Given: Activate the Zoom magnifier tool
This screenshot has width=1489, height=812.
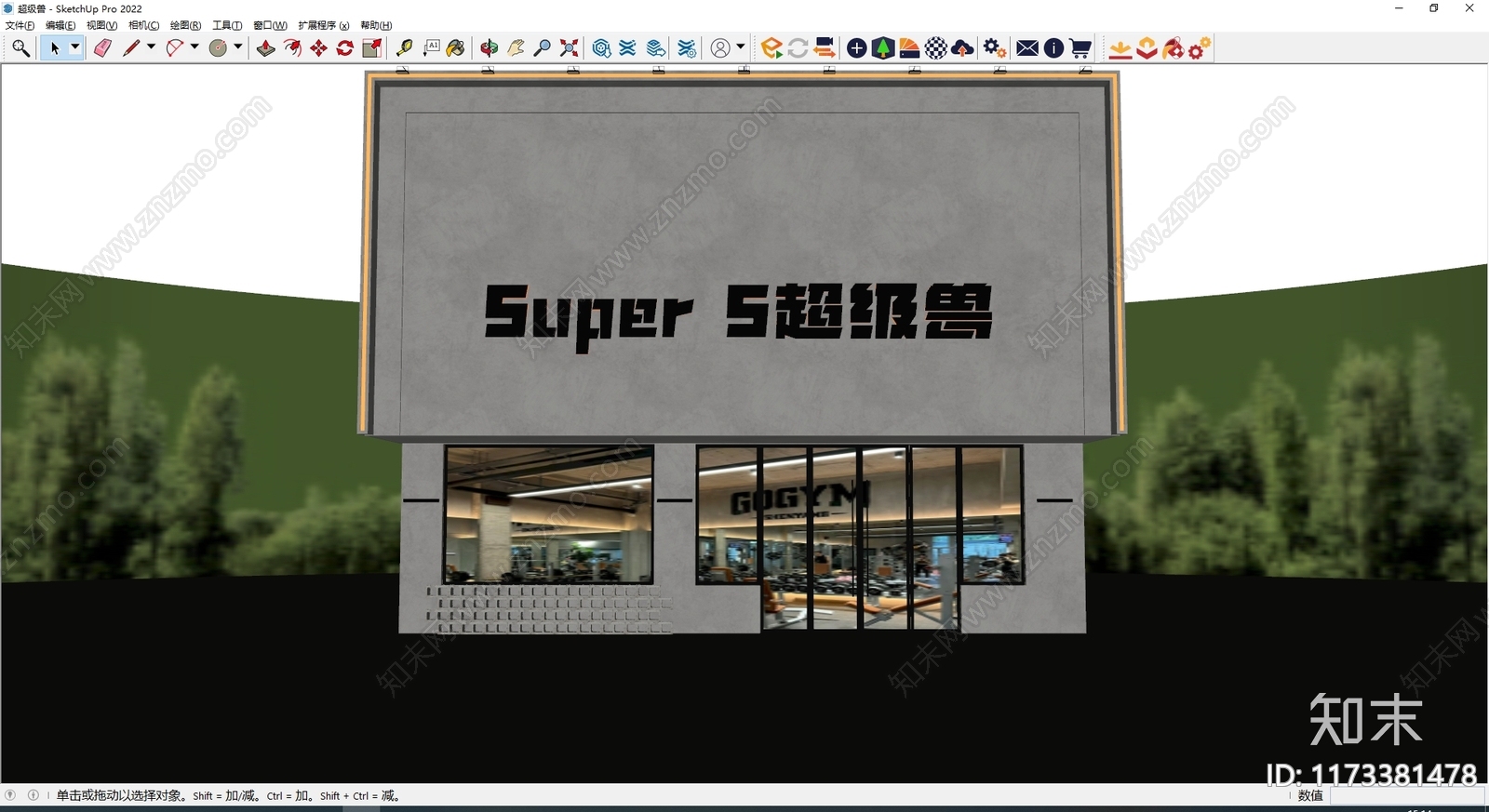Looking at the screenshot, I should pyautogui.click(x=542, y=48).
